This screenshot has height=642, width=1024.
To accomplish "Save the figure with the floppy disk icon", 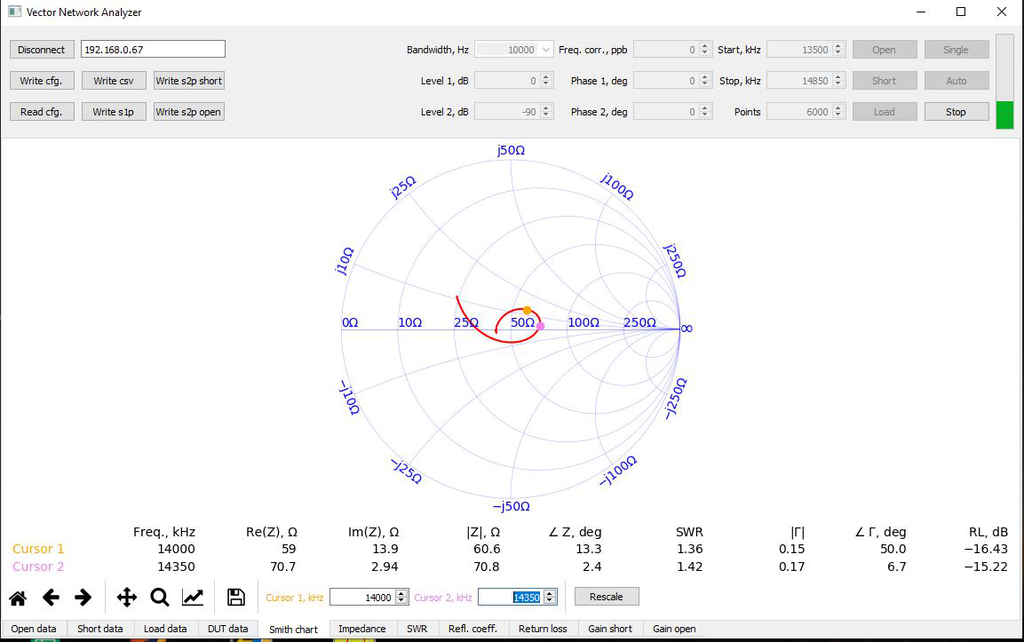I will click(236, 598).
